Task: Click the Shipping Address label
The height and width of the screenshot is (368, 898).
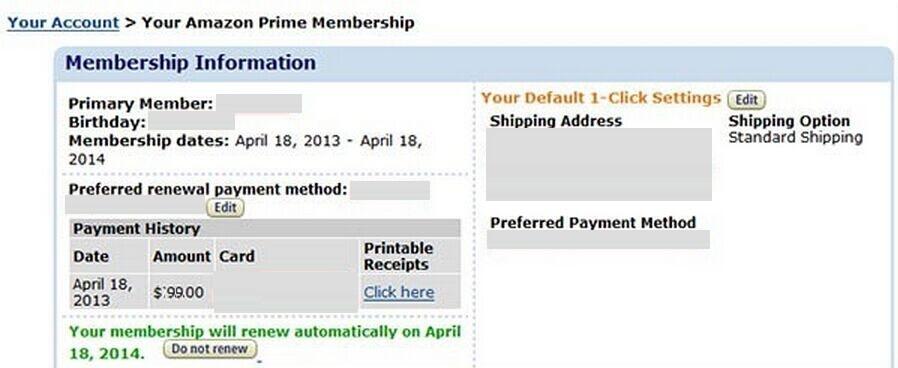Action: pos(556,121)
